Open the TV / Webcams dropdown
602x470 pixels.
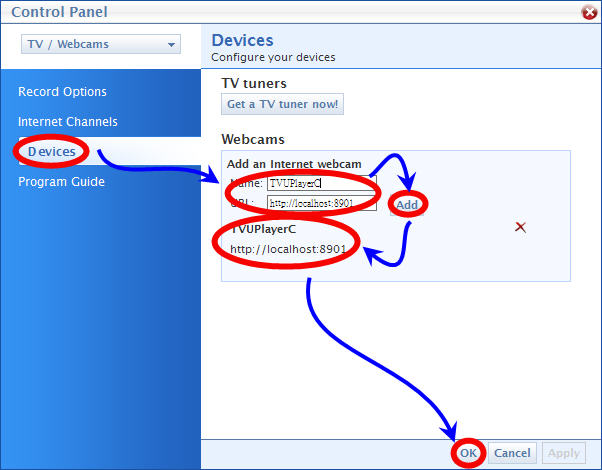(101, 44)
